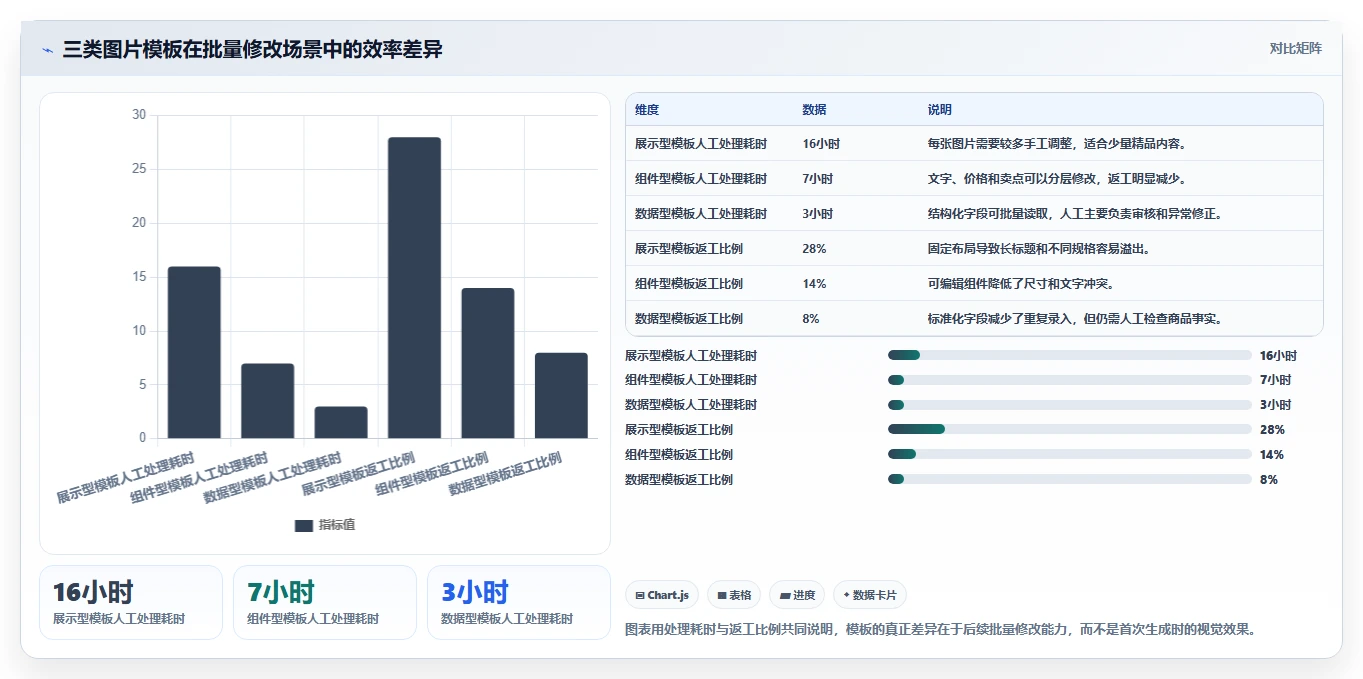Image resolution: width=1363 pixels, height=679 pixels.
Task: Click the description 固定布局导致长标题和不同规格容易溢出
Action: click(x=1039, y=249)
